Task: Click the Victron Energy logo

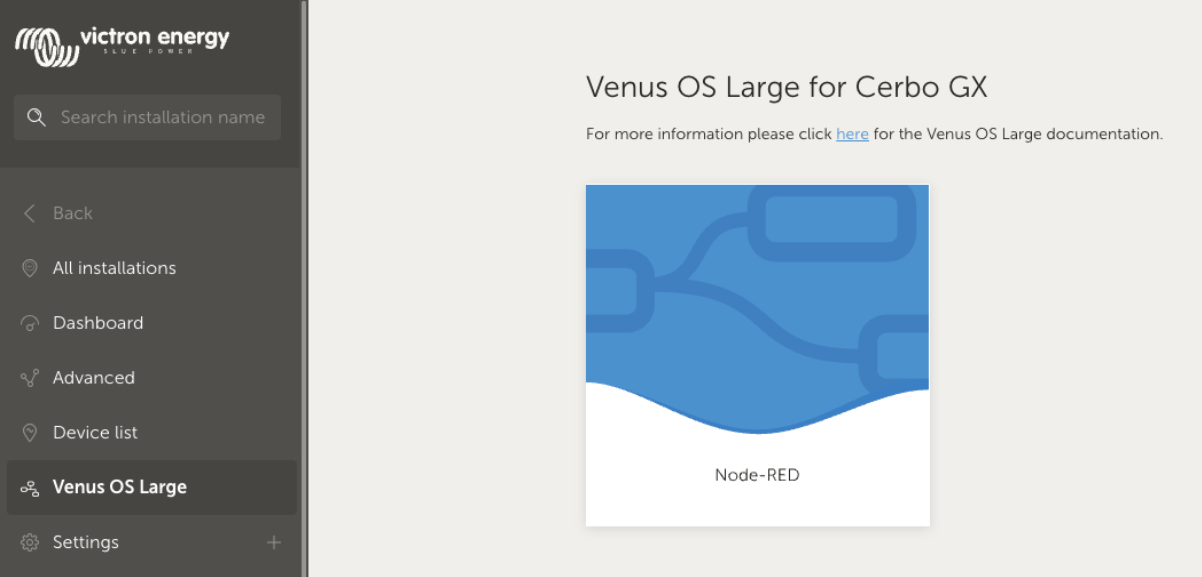Action: coord(122,45)
